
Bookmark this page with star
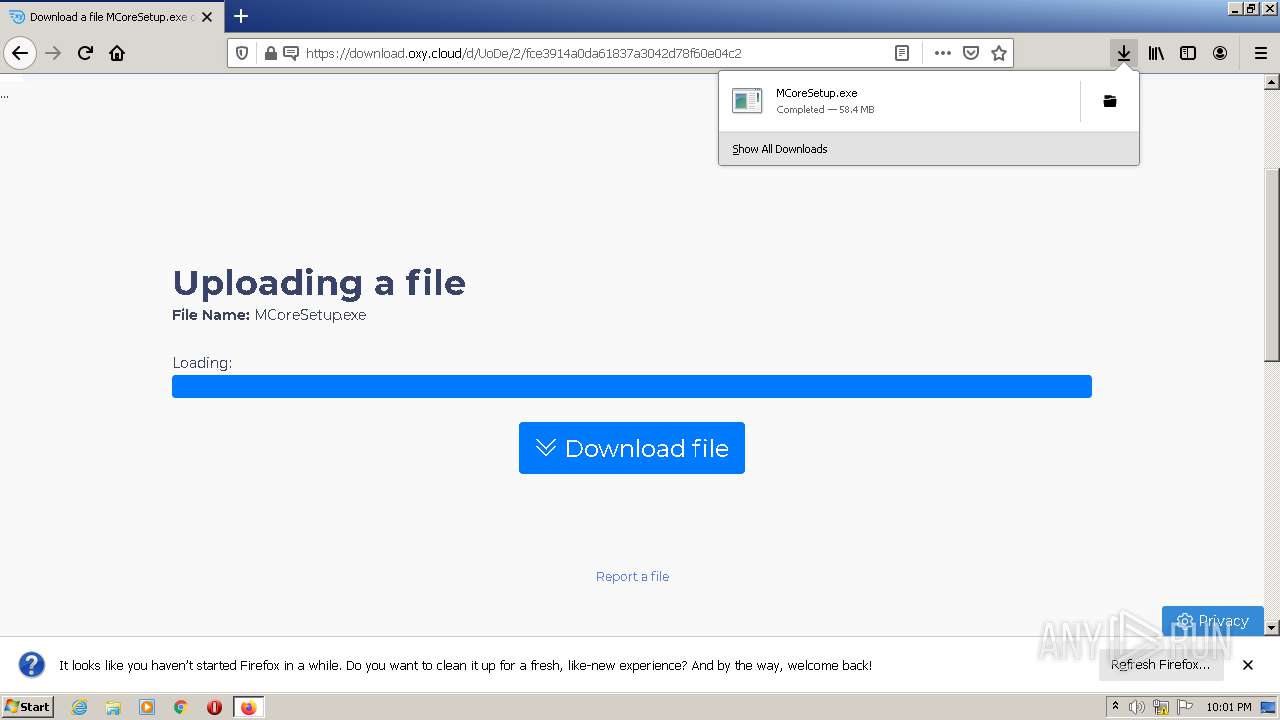998,53
